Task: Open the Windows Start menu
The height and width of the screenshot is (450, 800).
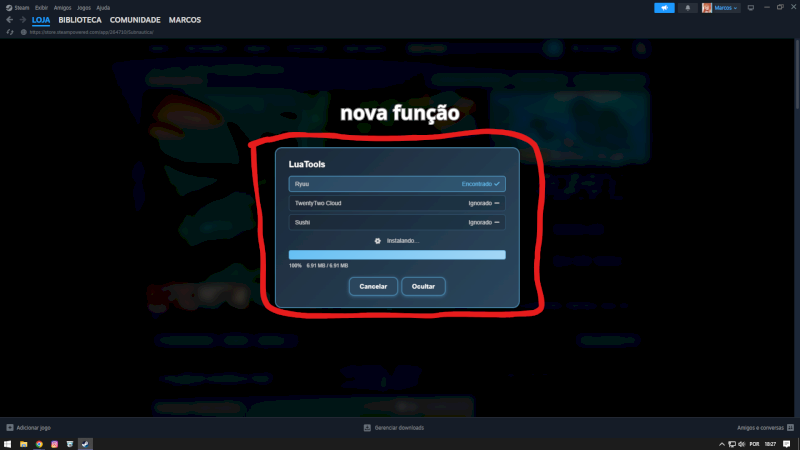Action: 7,444
